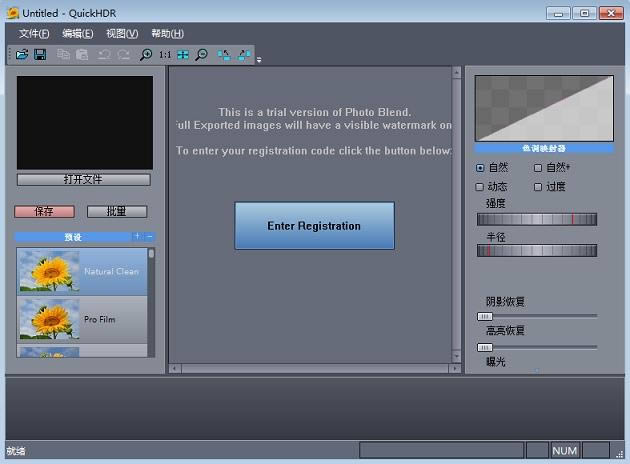Image resolution: width=630 pixels, height=464 pixels.
Task: Click the 高亮恢复 highlight recovery slider handle
Action: click(x=485, y=347)
